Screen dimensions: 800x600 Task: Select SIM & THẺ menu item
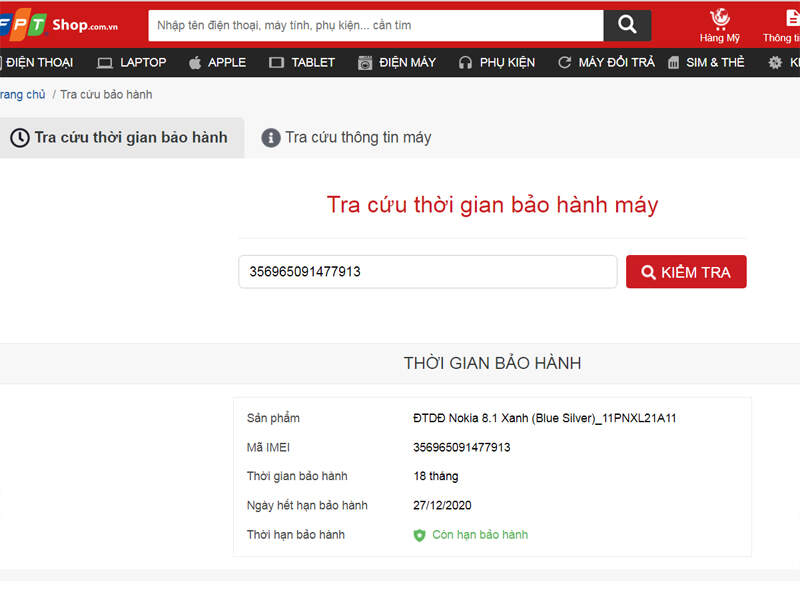pos(706,62)
